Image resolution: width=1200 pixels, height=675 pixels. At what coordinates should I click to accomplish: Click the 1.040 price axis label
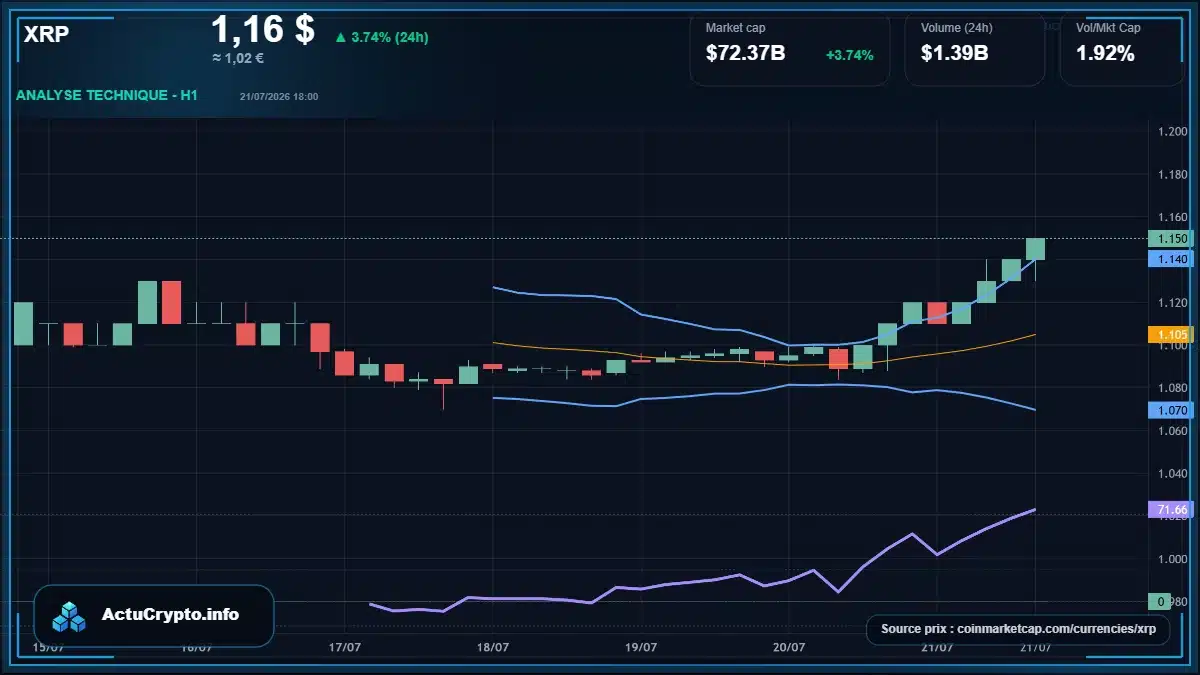click(1172, 473)
